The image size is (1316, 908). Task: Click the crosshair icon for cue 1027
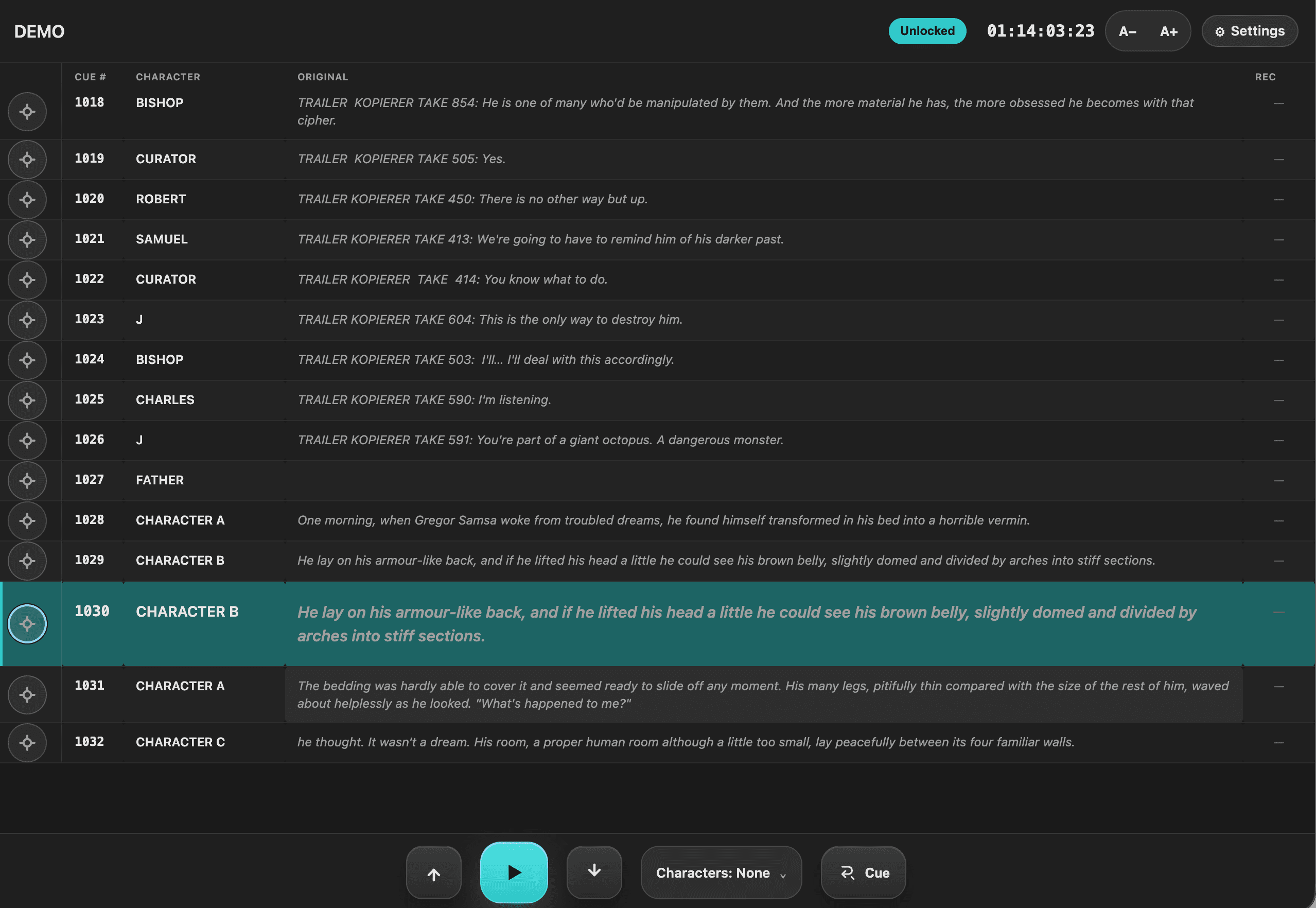pyautogui.click(x=27, y=481)
